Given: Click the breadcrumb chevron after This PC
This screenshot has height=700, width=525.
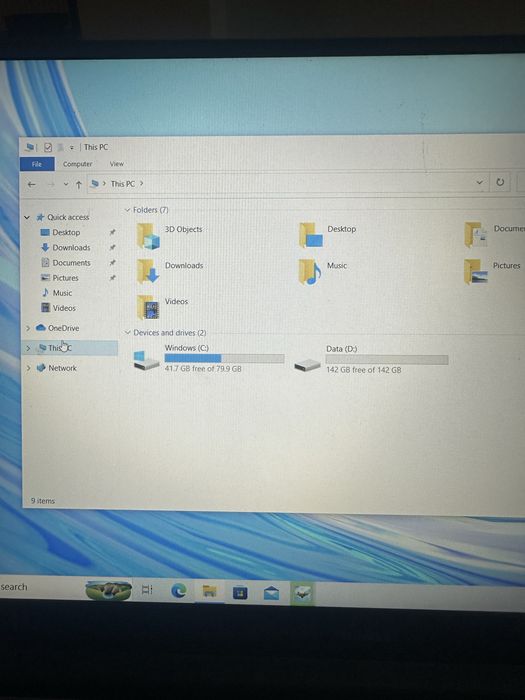Looking at the screenshot, I should 142,183.
